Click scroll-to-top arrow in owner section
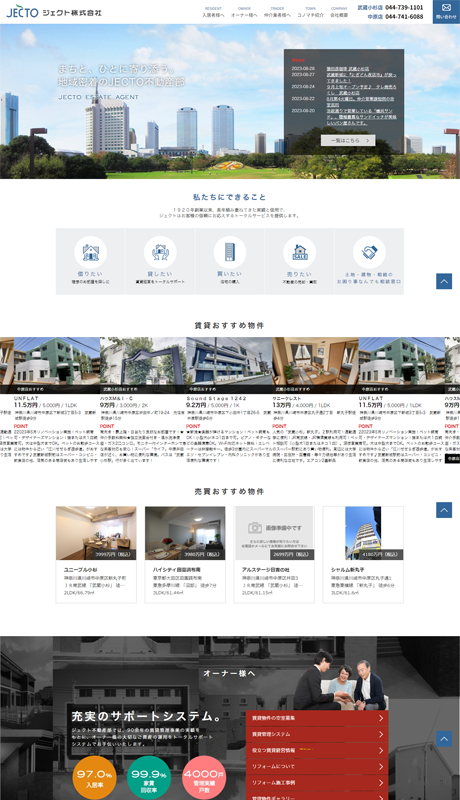This screenshot has width=460, height=800. [444, 738]
